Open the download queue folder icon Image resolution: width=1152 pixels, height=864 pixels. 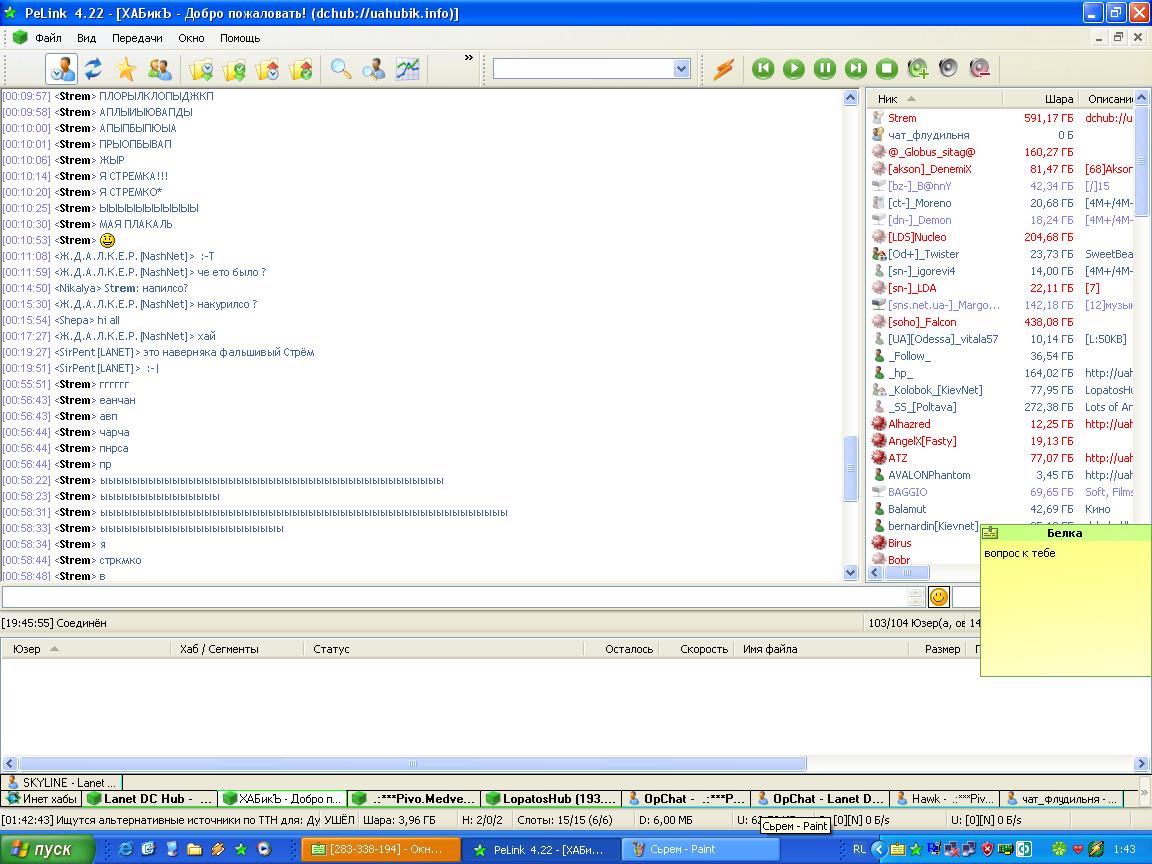(x=201, y=69)
